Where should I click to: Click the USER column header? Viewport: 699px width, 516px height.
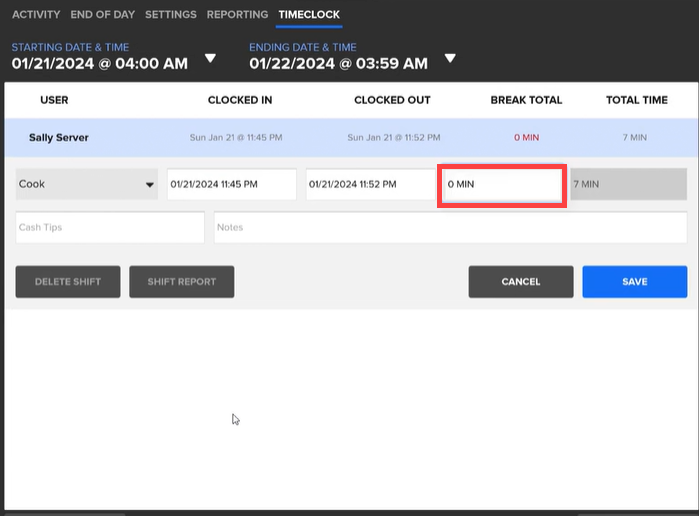(x=54, y=100)
